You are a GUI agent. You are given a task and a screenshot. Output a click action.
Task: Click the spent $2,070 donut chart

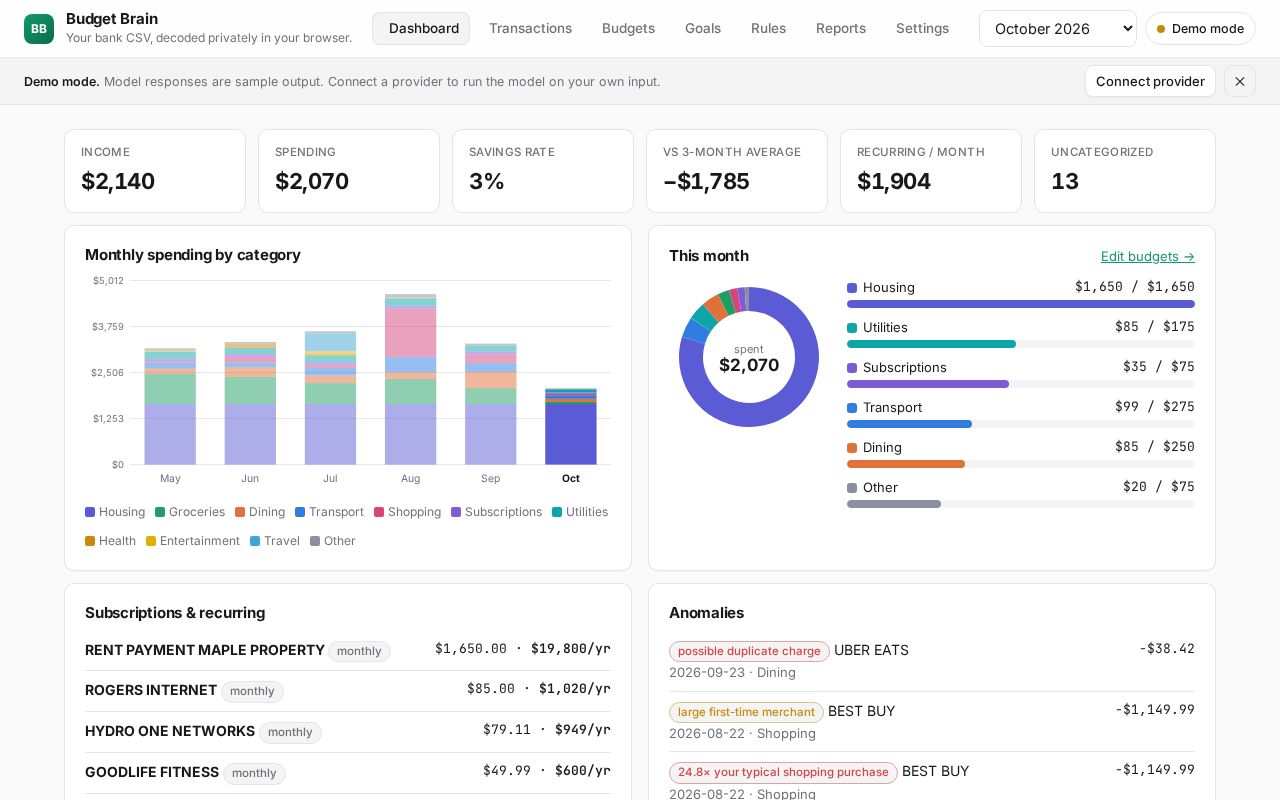coord(749,357)
